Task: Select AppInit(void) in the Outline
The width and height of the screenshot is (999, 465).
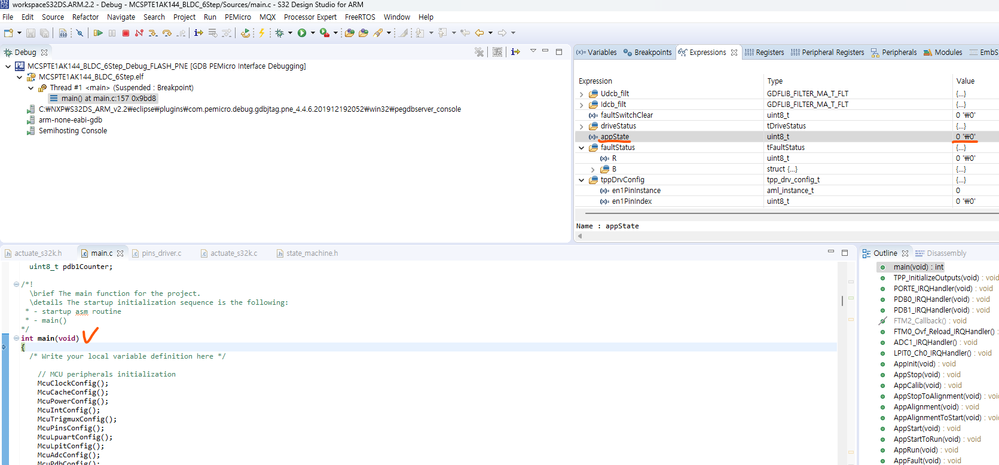Action: click(916, 364)
